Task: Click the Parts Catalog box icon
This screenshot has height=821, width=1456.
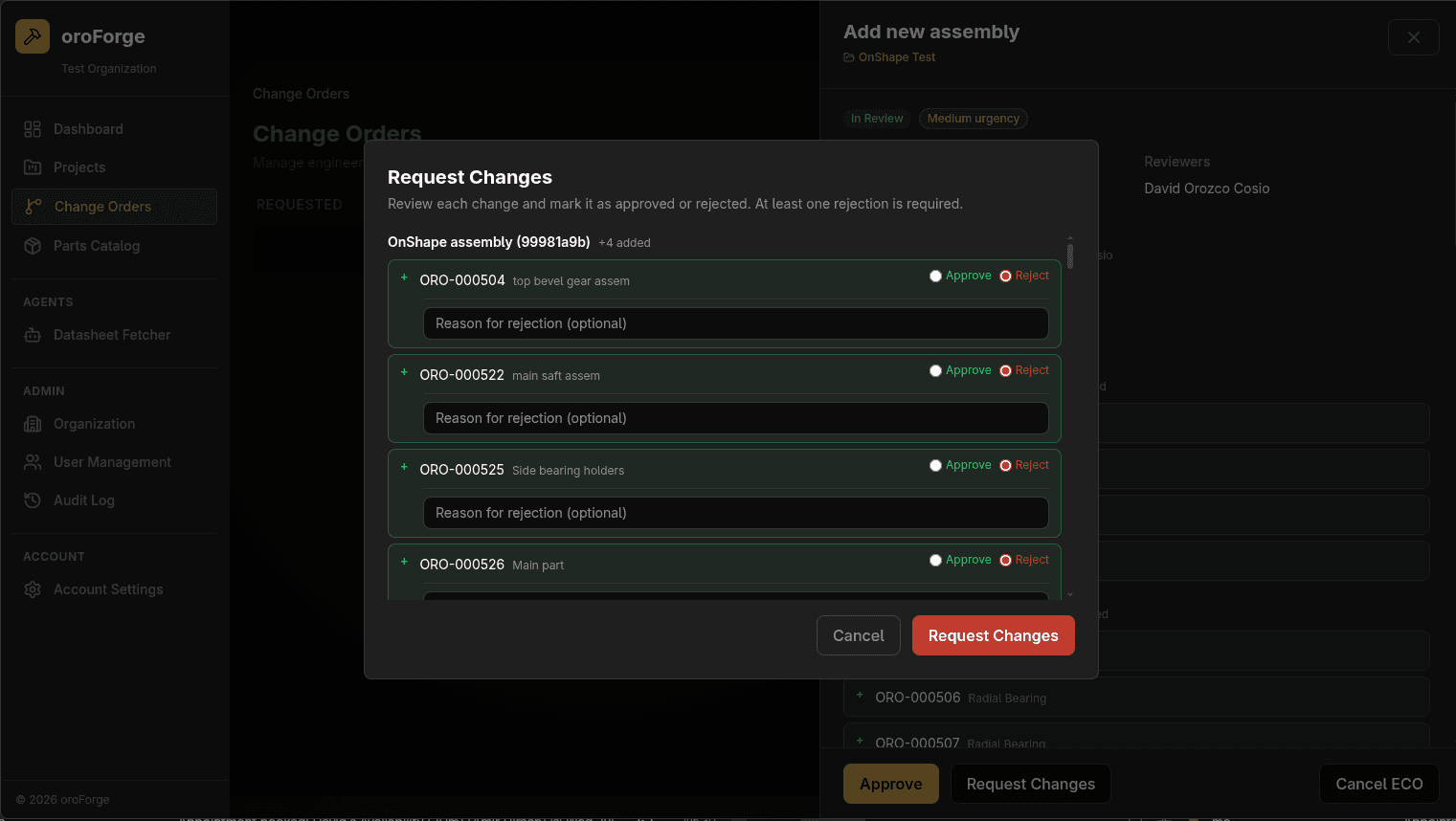Action: pos(33,246)
